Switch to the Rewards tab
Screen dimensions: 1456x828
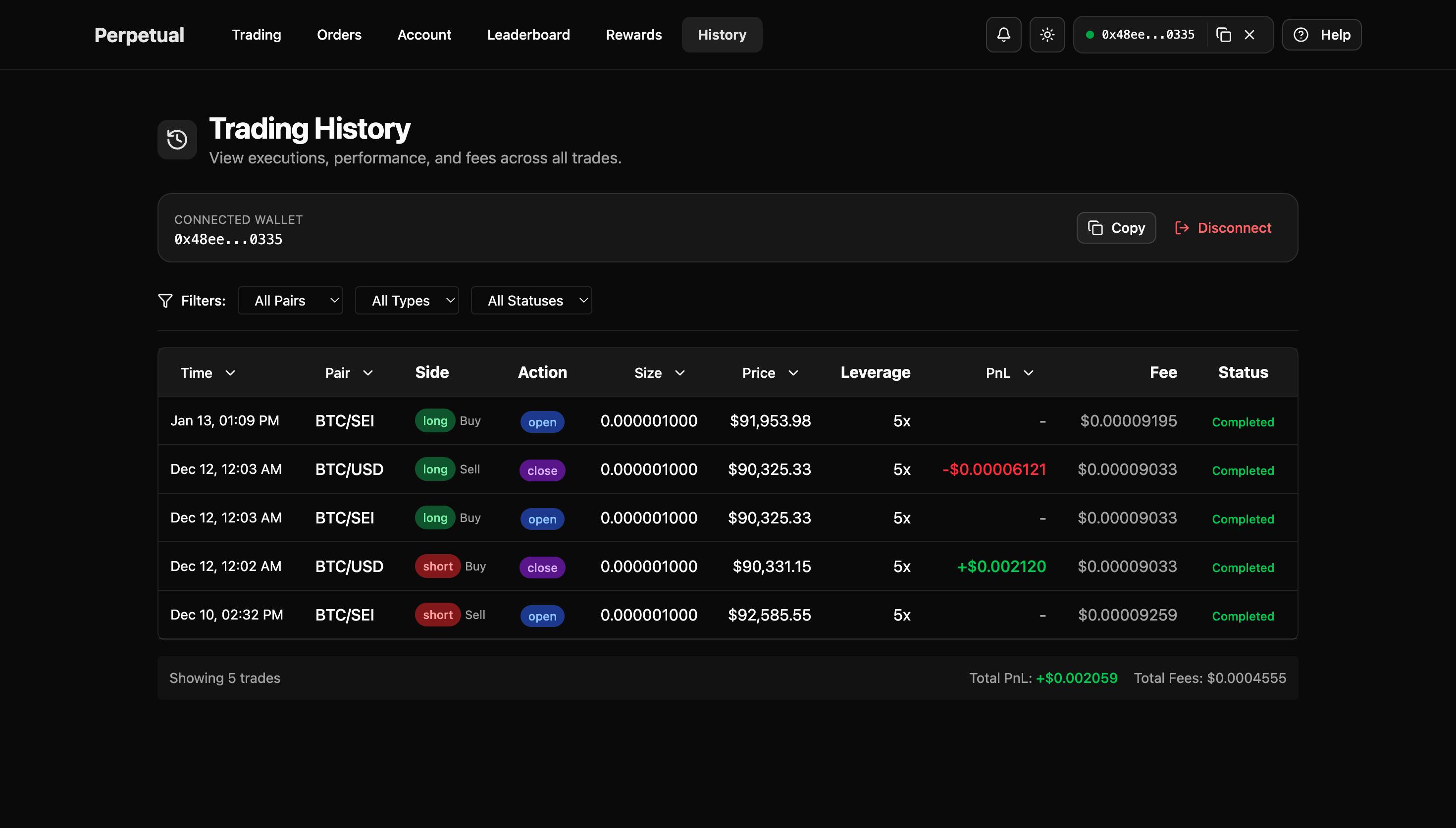click(633, 35)
